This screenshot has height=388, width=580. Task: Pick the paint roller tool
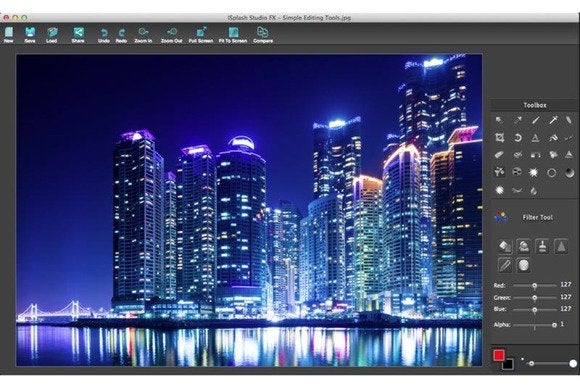553,138
